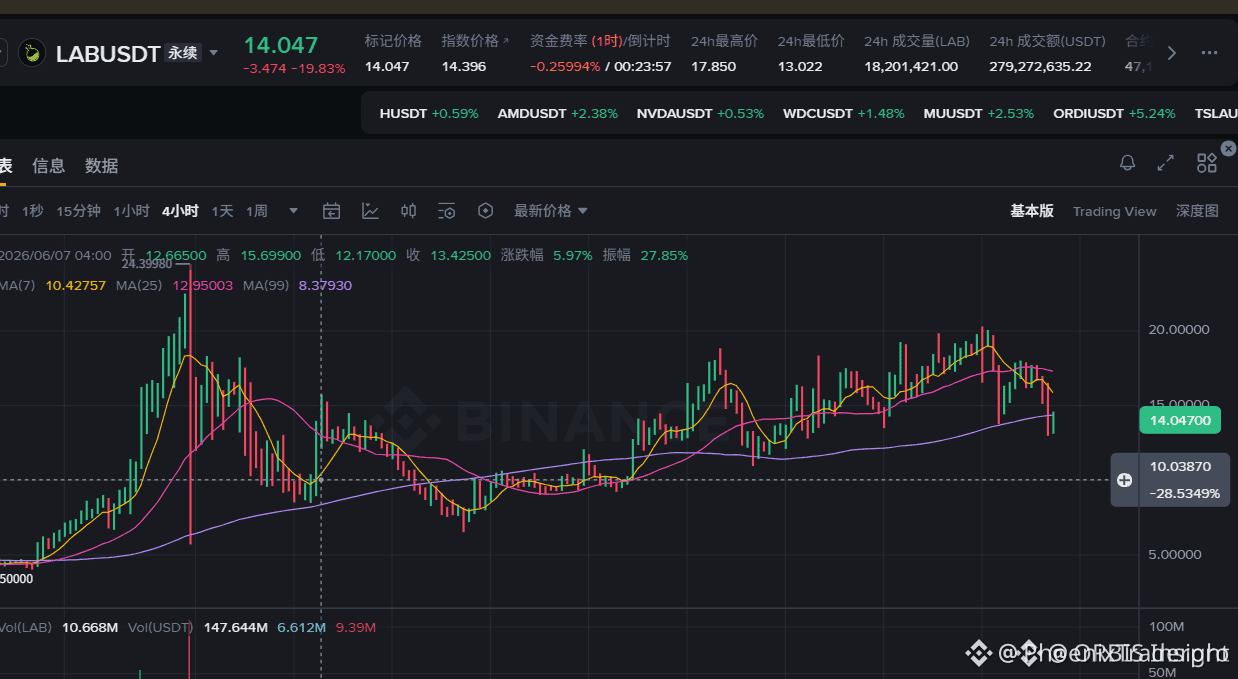
Task: Click the MA(25) indicator value
Action: tap(203, 285)
